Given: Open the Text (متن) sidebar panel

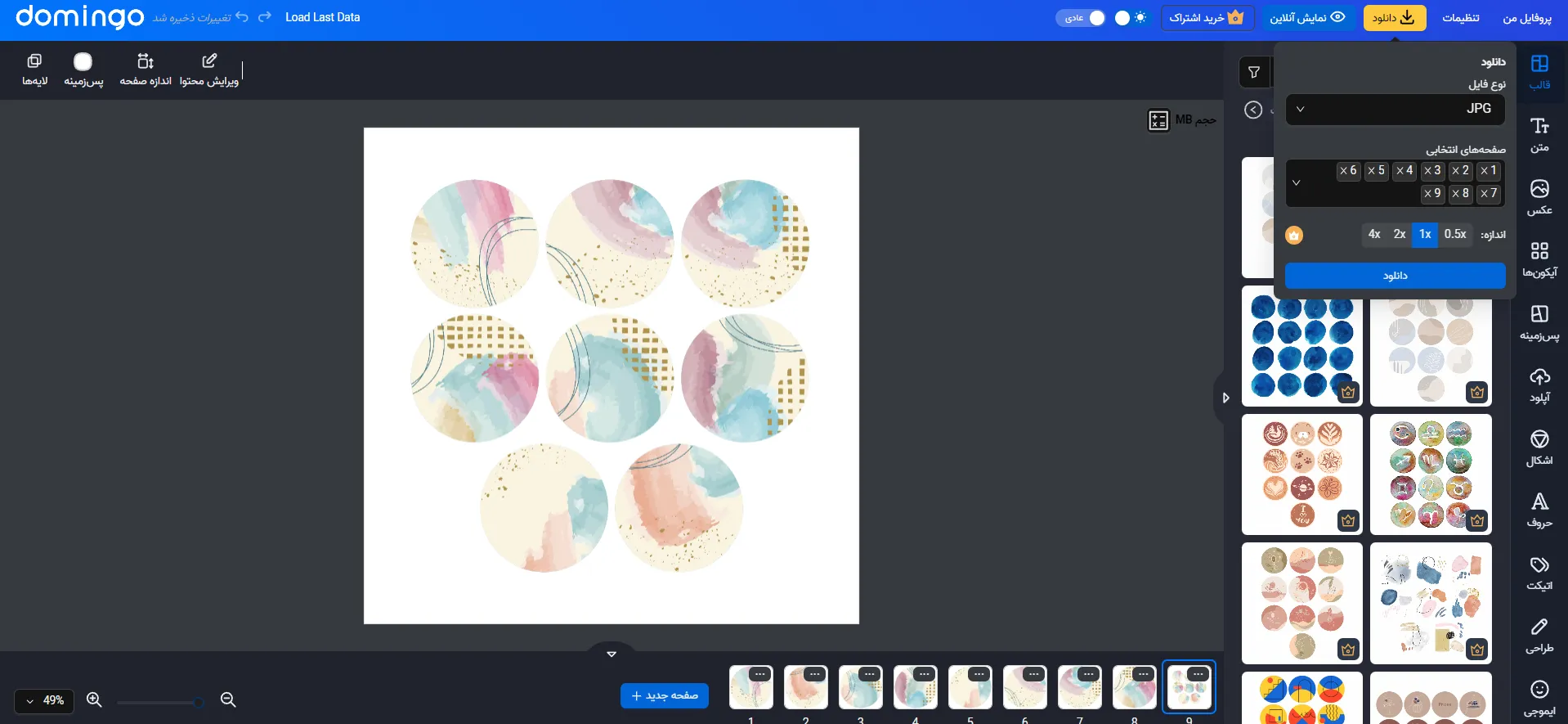Looking at the screenshot, I should point(1539,135).
